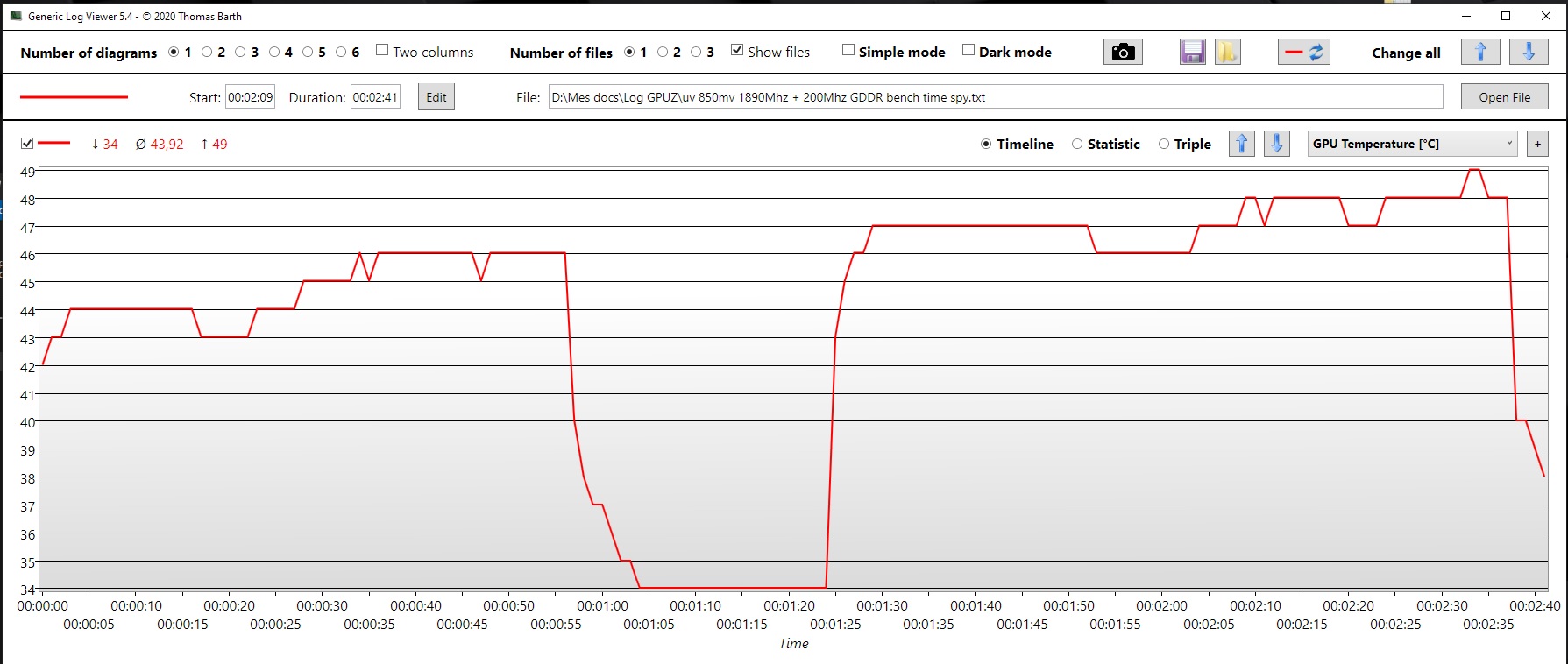Click the File path text field
The height and width of the screenshot is (664, 1568).
tap(996, 97)
